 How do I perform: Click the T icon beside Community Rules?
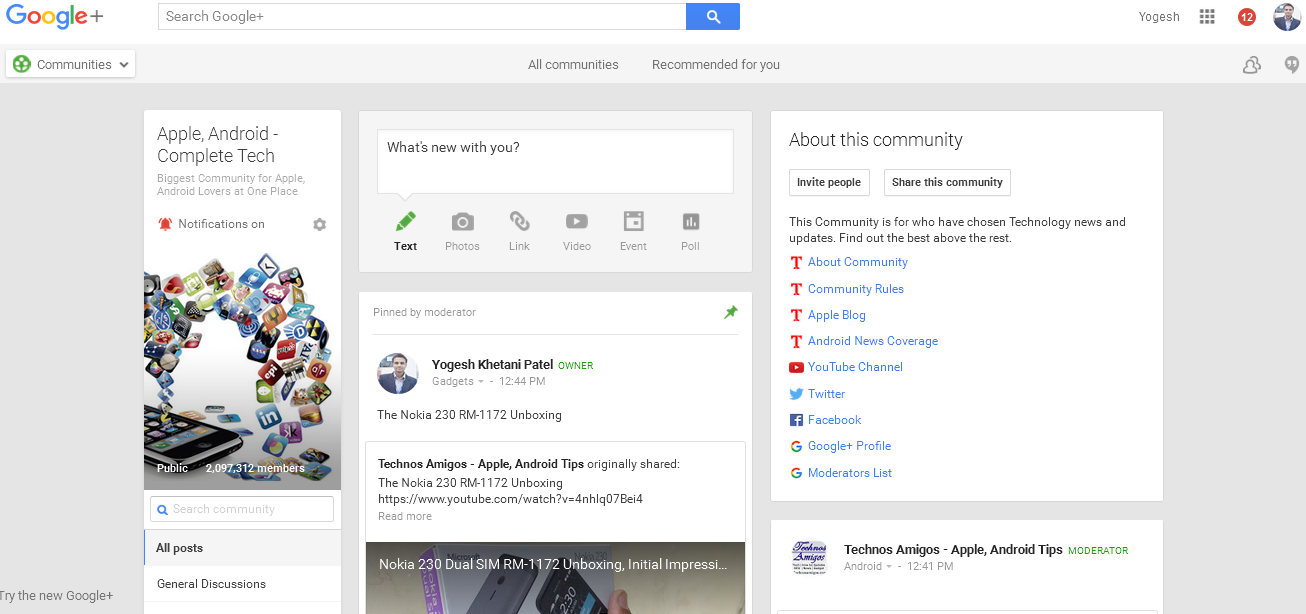(796, 289)
